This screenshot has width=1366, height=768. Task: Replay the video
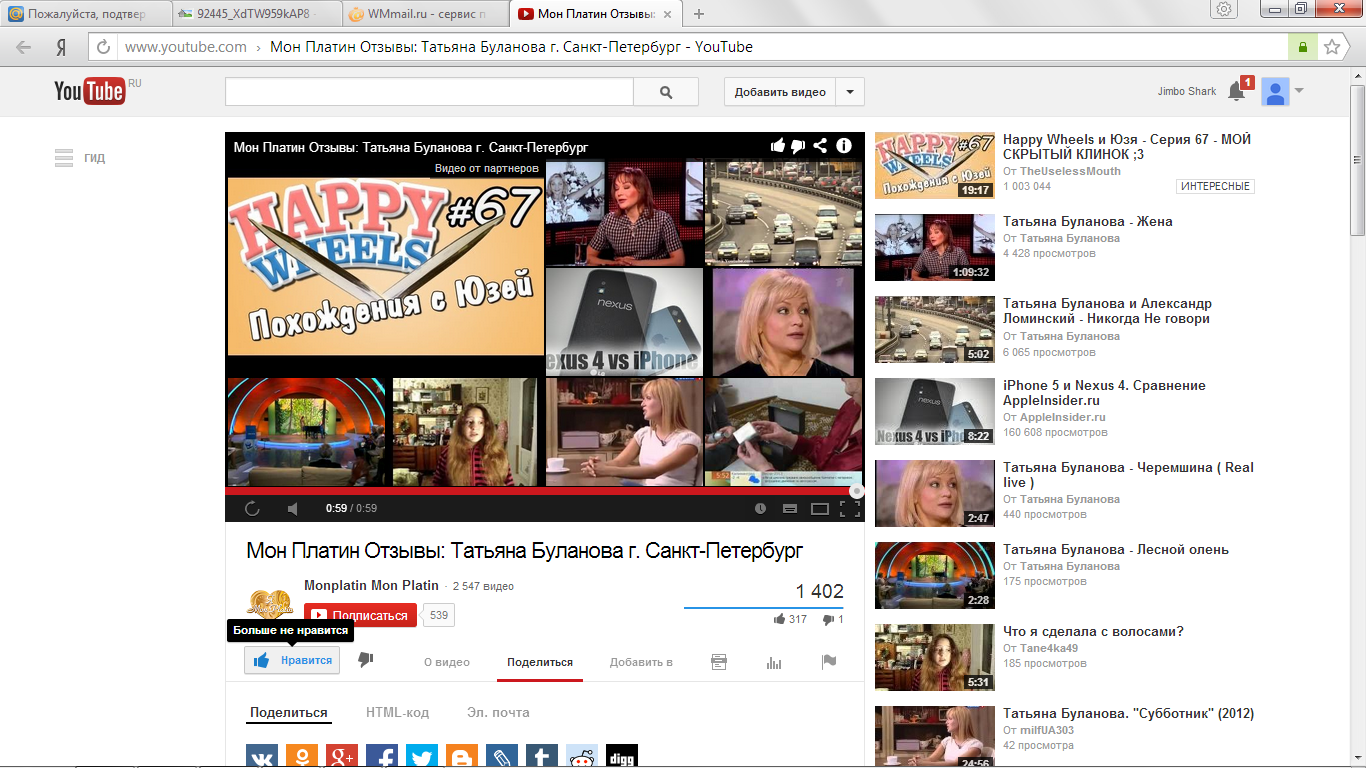click(252, 508)
